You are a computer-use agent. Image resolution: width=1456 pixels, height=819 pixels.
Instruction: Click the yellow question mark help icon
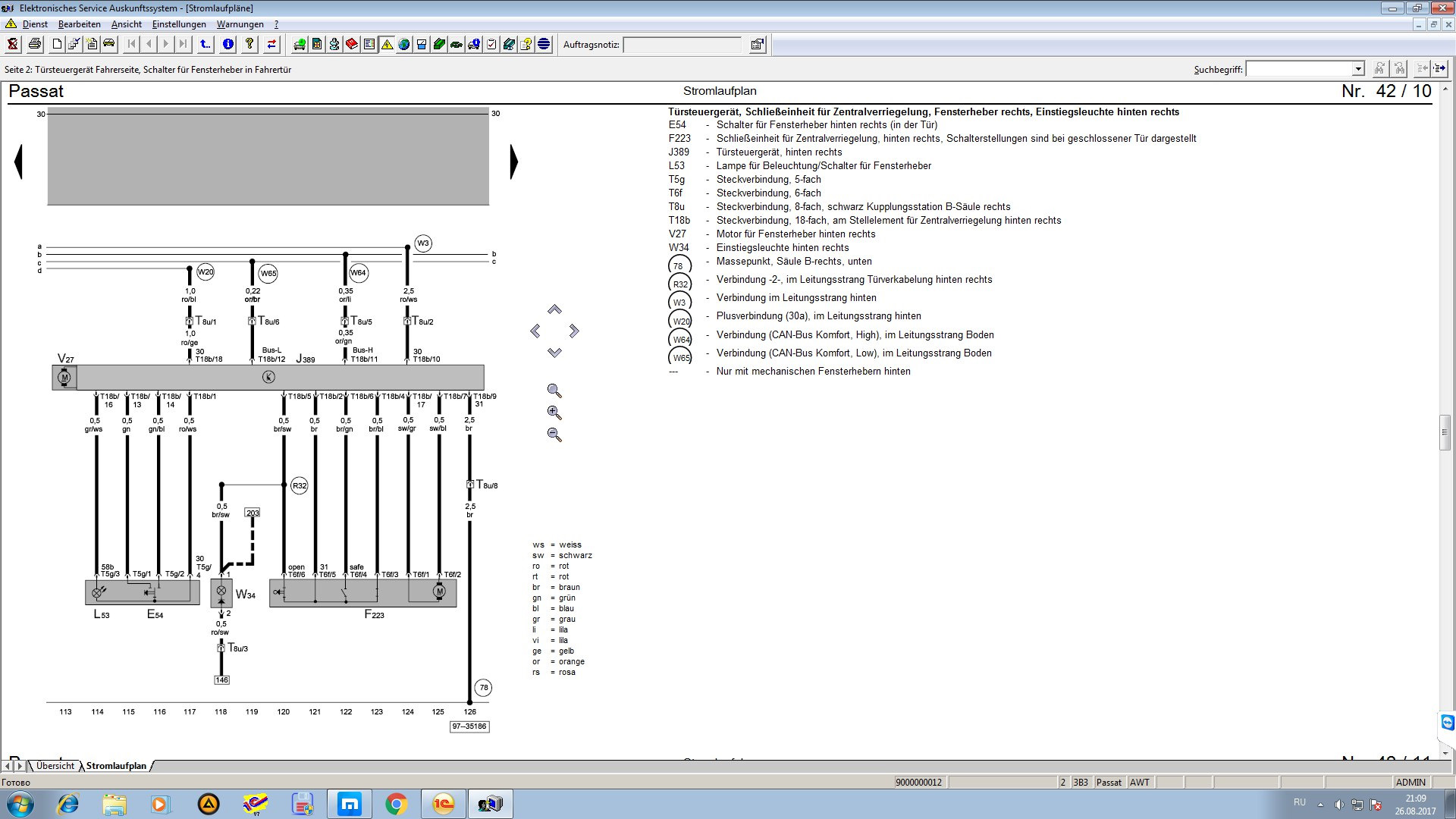(249, 44)
